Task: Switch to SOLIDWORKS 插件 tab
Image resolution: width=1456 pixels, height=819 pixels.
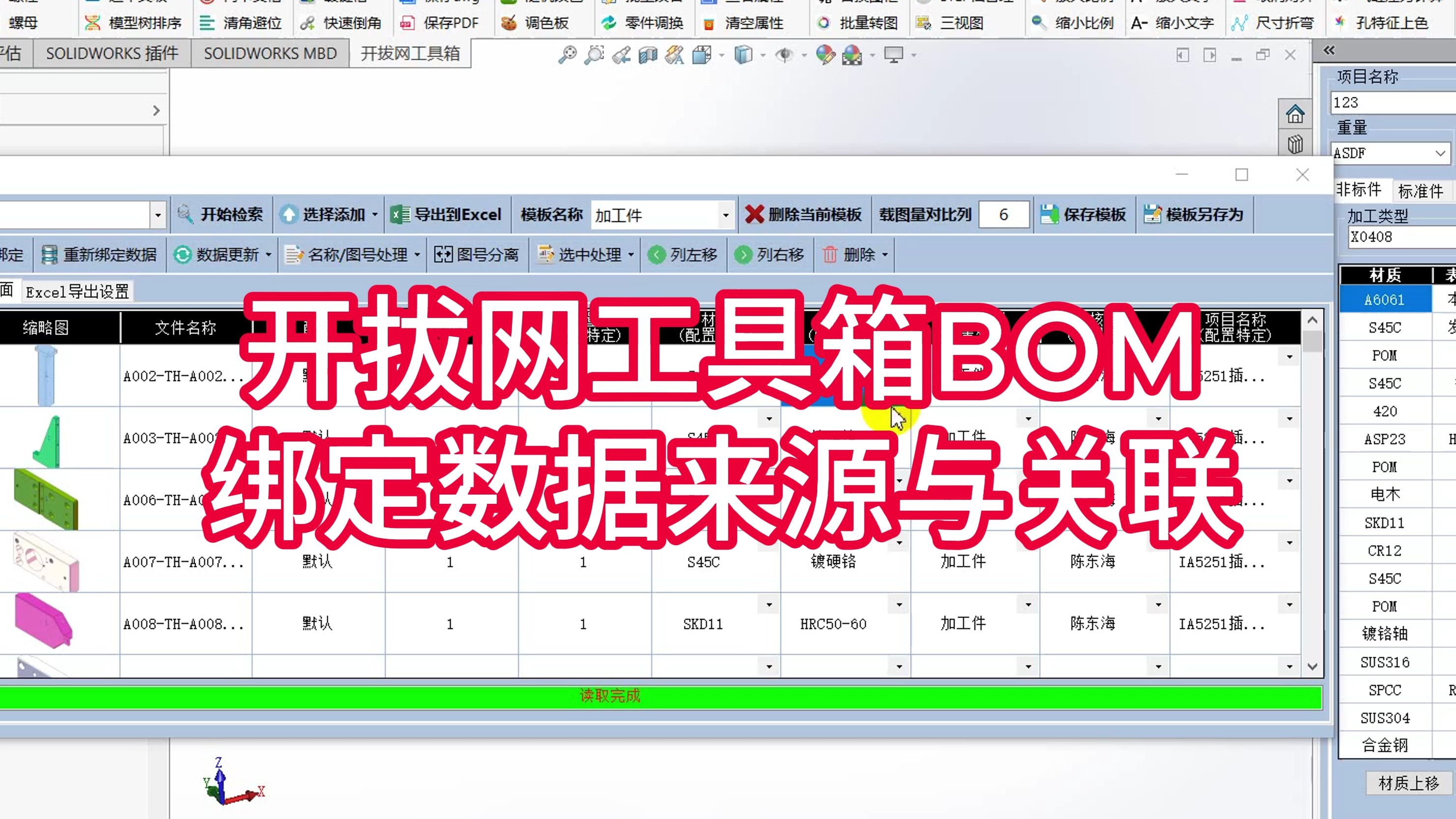Action: 112,53
